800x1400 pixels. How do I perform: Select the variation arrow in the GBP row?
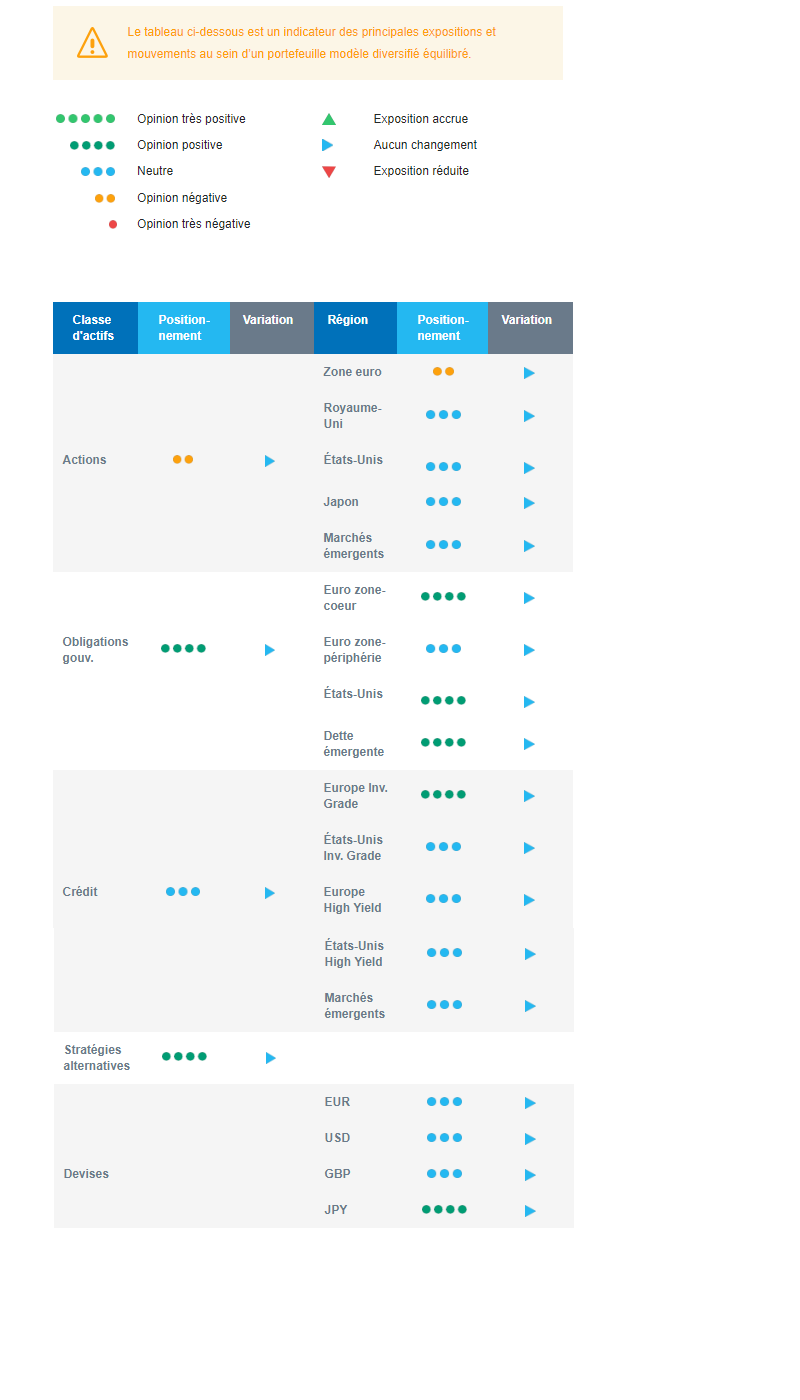pyautogui.click(x=530, y=1175)
